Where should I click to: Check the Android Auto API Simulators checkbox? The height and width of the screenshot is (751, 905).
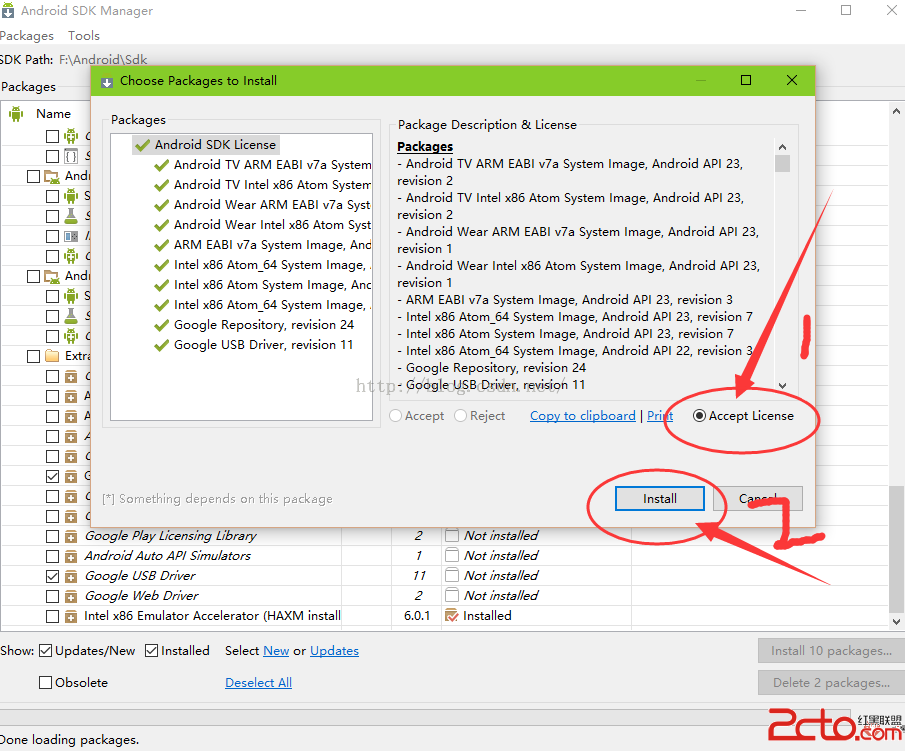coord(53,556)
